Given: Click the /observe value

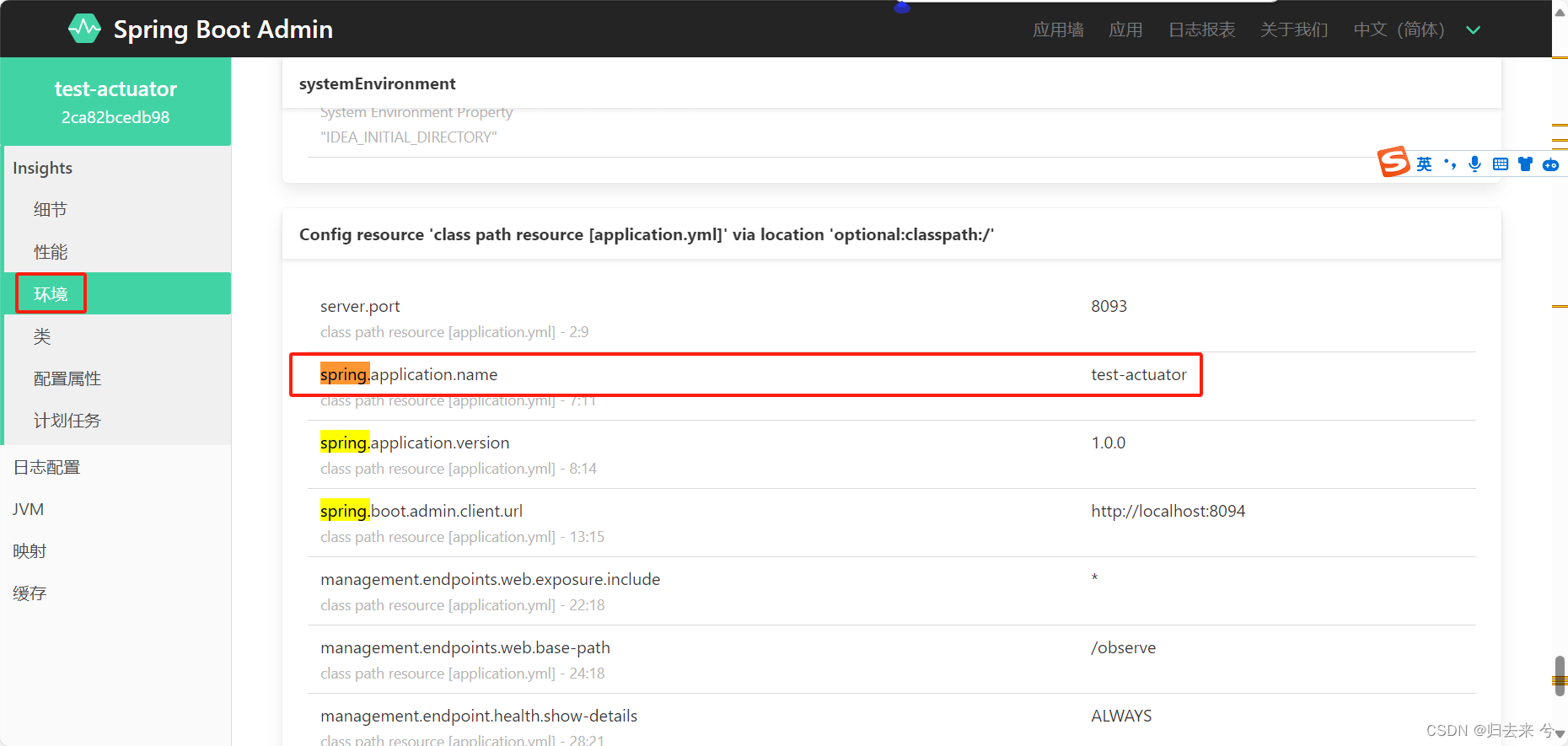Looking at the screenshot, I should click(x=1124, y=647).
